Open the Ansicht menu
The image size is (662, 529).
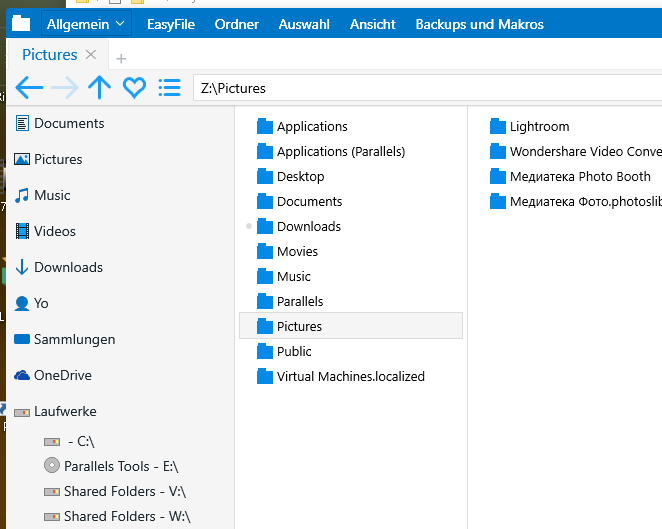pyautogui.click(x=373, y=24)
